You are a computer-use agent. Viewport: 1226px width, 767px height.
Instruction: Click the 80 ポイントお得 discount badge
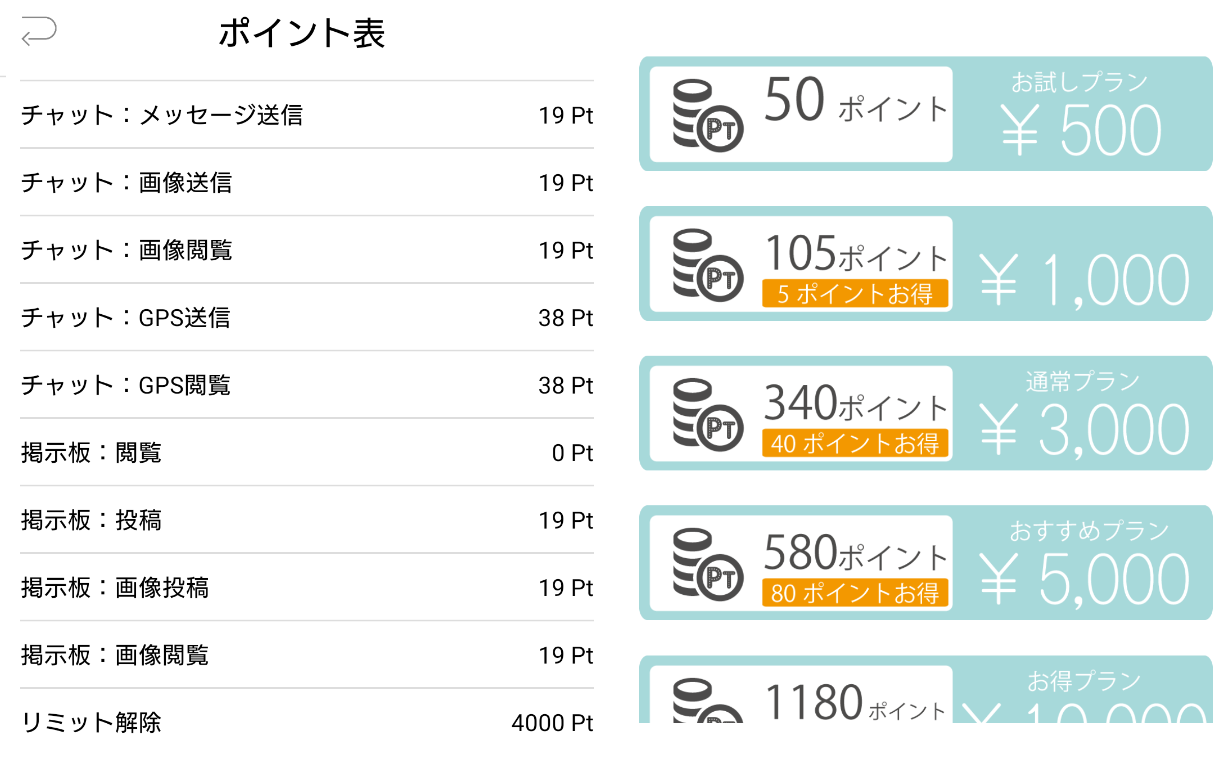click(x=856, y=592)
